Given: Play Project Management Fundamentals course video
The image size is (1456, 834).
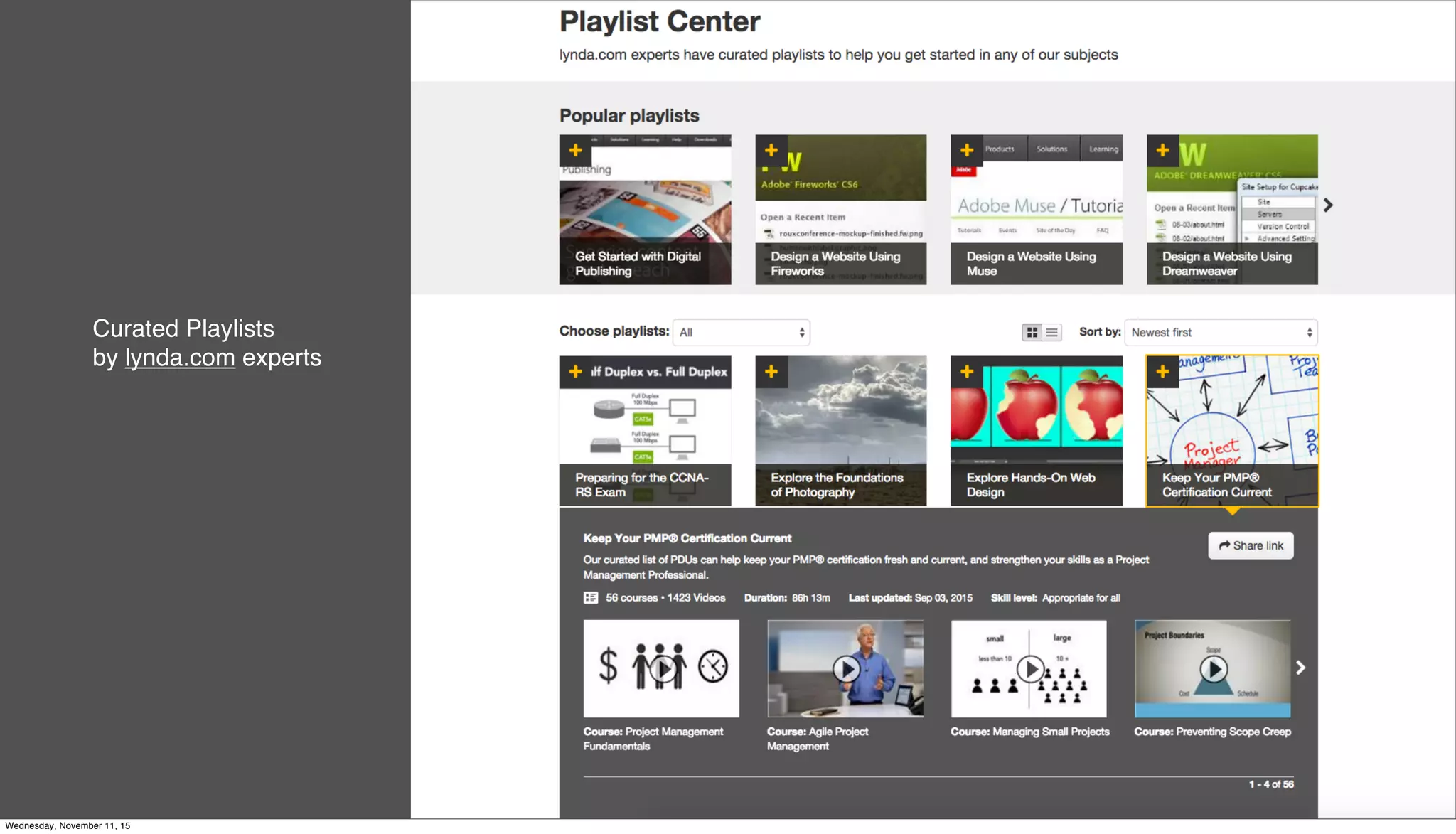Looking at the screenshot, I should point(663,668).
